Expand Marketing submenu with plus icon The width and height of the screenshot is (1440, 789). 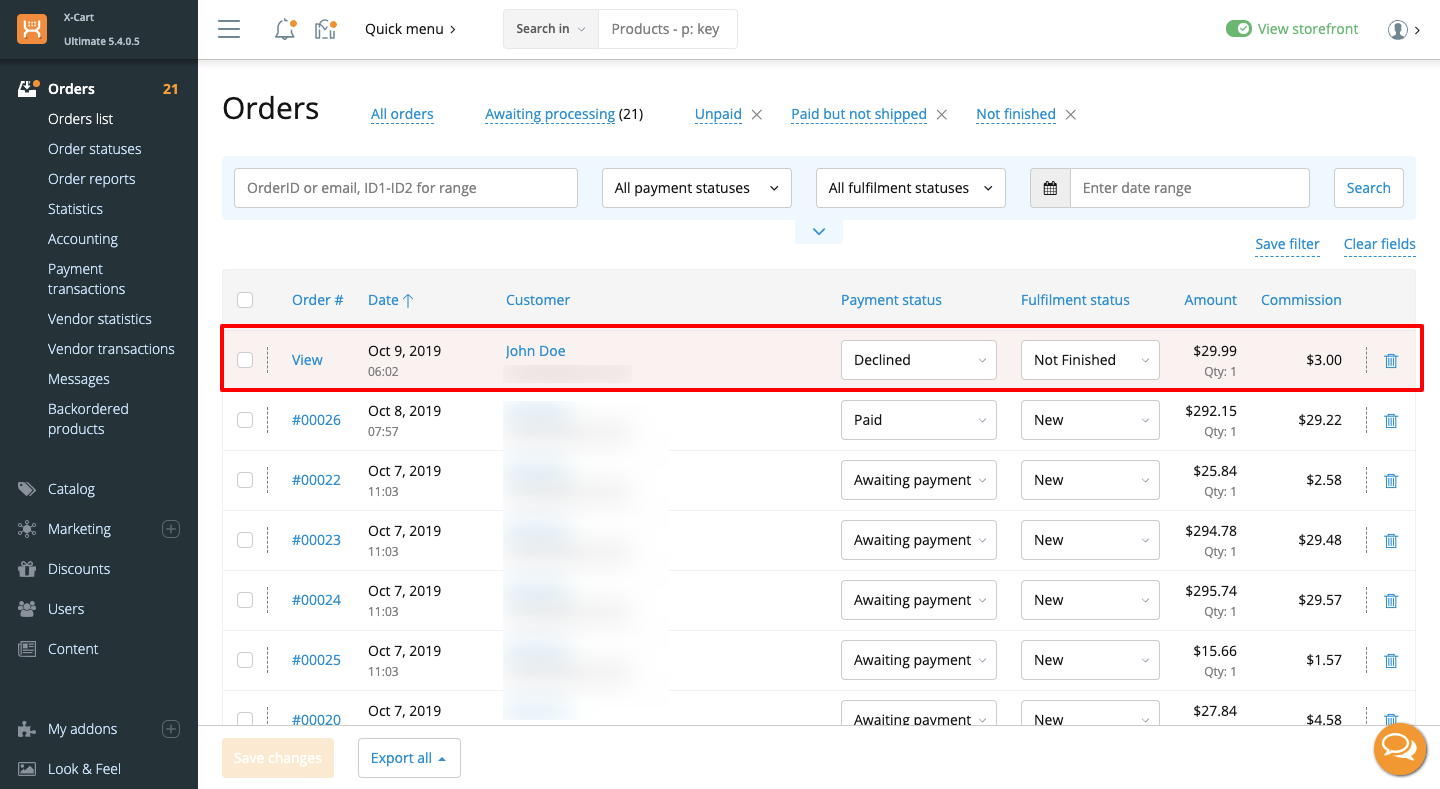point(171,529)
